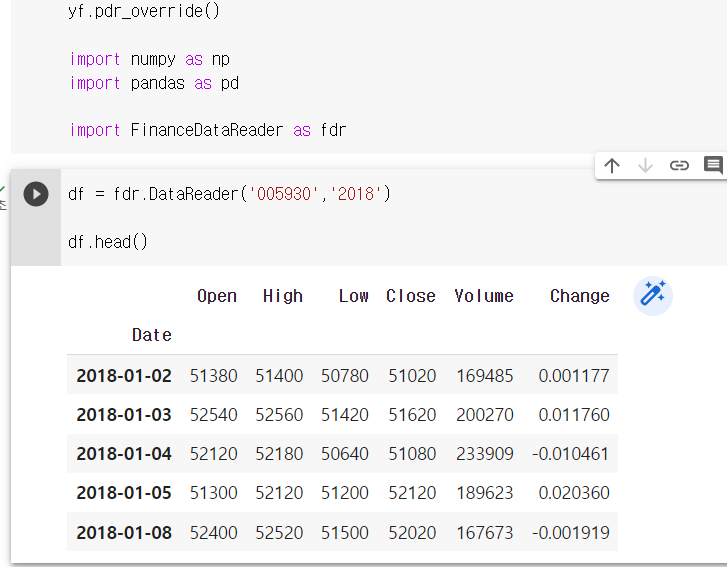Click Open value 51380
The width and height of the screenshot is (727, 567).
(214, 376)
